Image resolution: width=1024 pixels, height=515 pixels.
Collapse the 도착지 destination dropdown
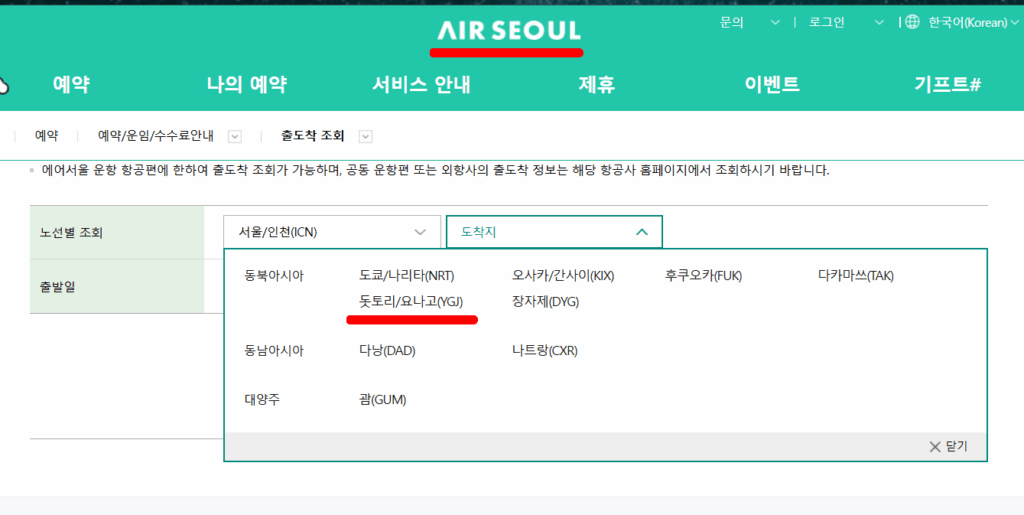554,232
